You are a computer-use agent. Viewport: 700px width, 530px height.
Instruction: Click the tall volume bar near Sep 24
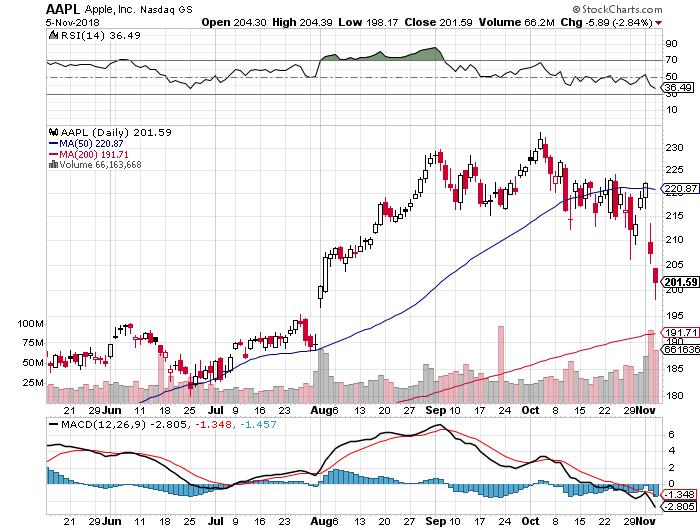click(501, 364)
